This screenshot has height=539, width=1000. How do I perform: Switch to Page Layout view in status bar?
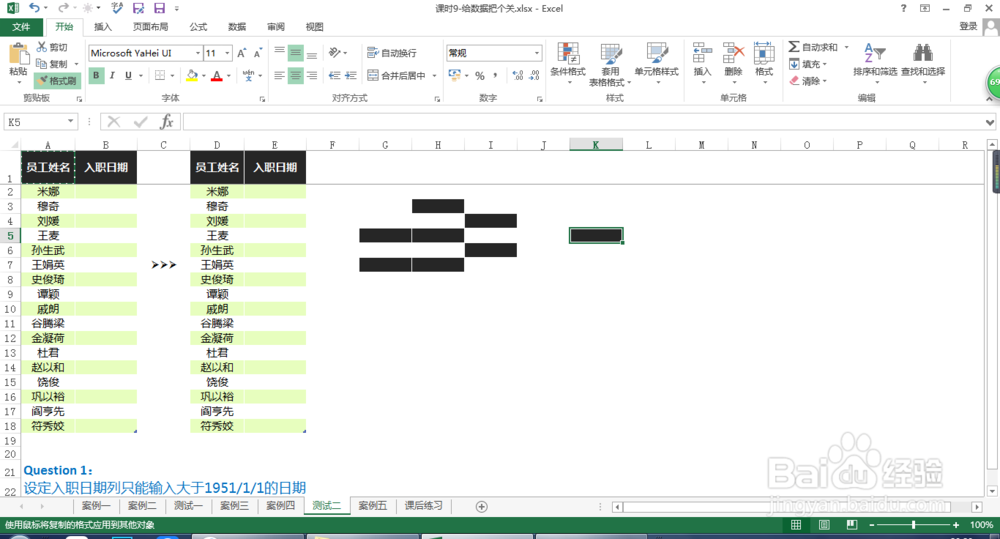point(824,525)
